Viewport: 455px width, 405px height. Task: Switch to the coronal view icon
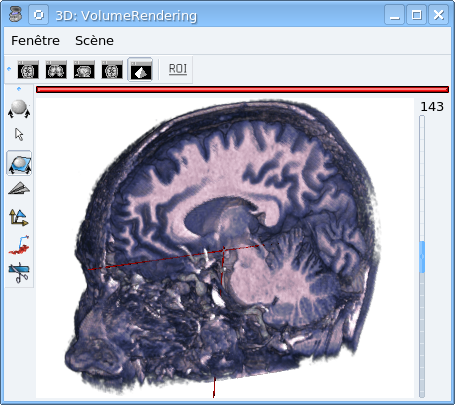coord(56,70)
